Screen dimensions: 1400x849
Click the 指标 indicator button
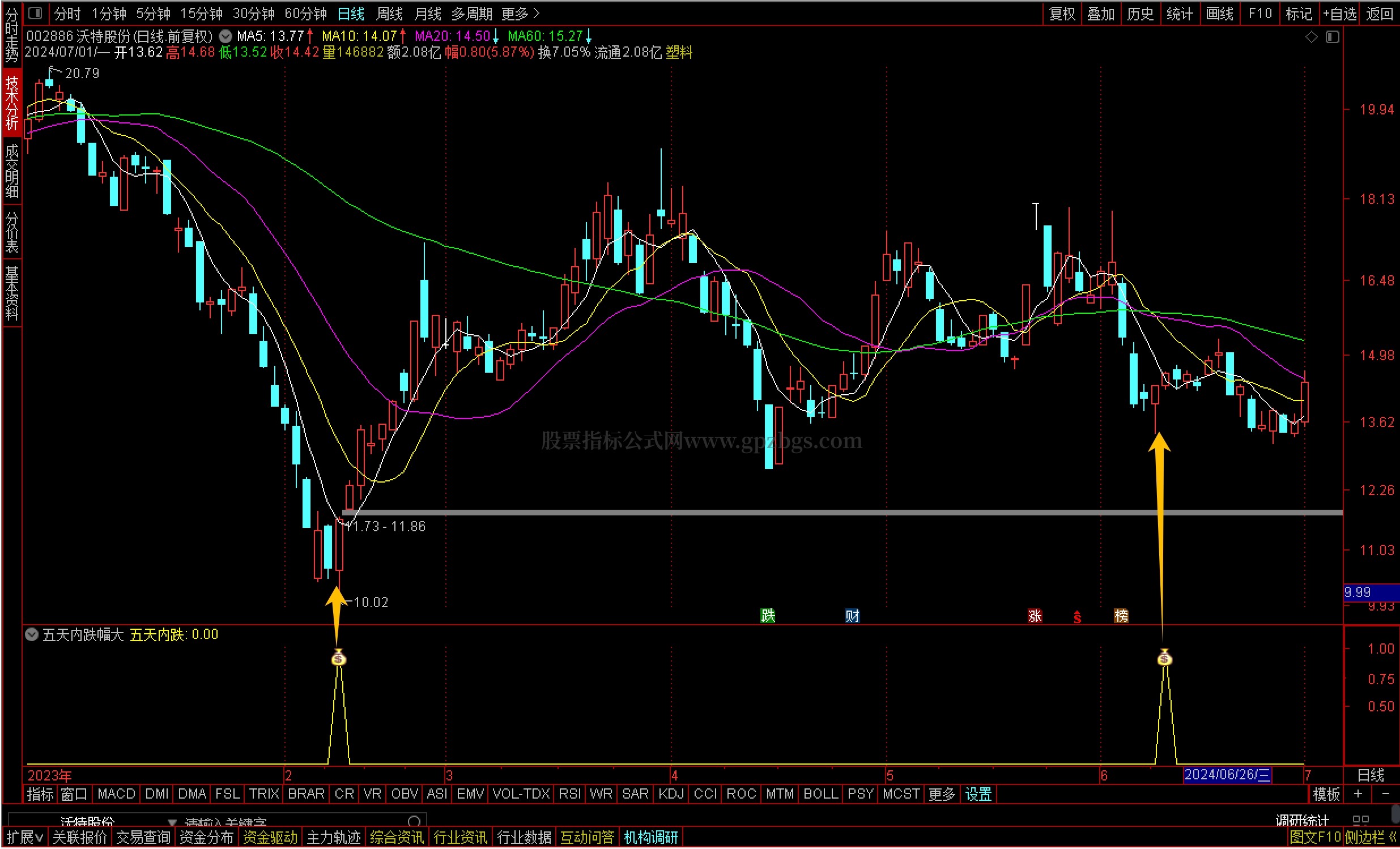(40, 795)
